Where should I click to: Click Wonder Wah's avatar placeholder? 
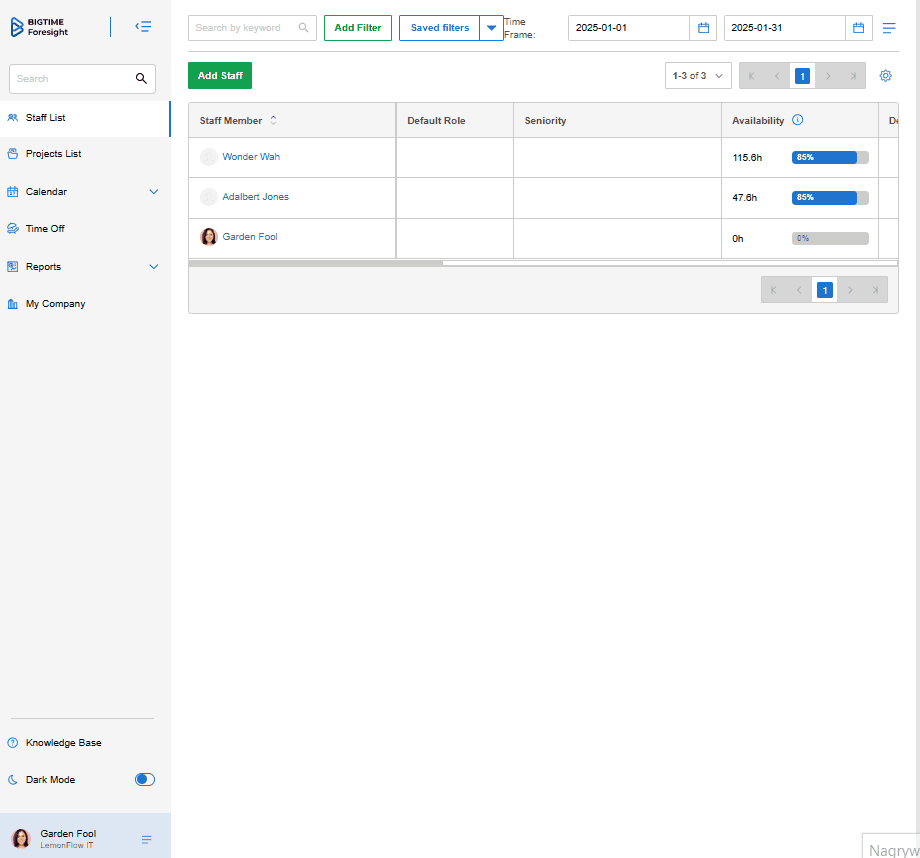[x=209, y=157]
